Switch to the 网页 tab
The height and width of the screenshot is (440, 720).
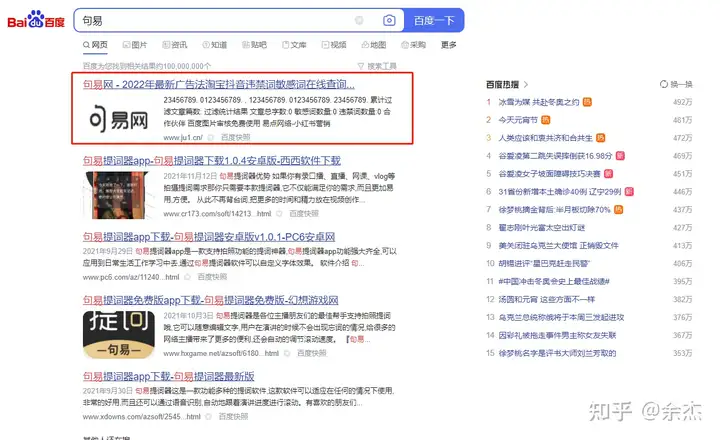click(x=95, y=45)
